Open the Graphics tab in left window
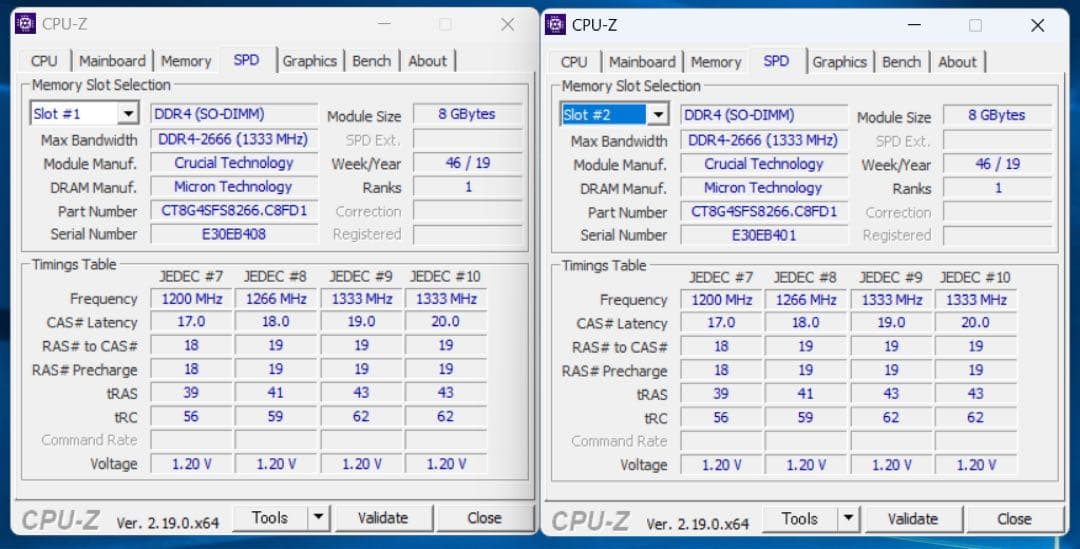The height and width of the screenshot is (549, 1080). coord(309,61)
